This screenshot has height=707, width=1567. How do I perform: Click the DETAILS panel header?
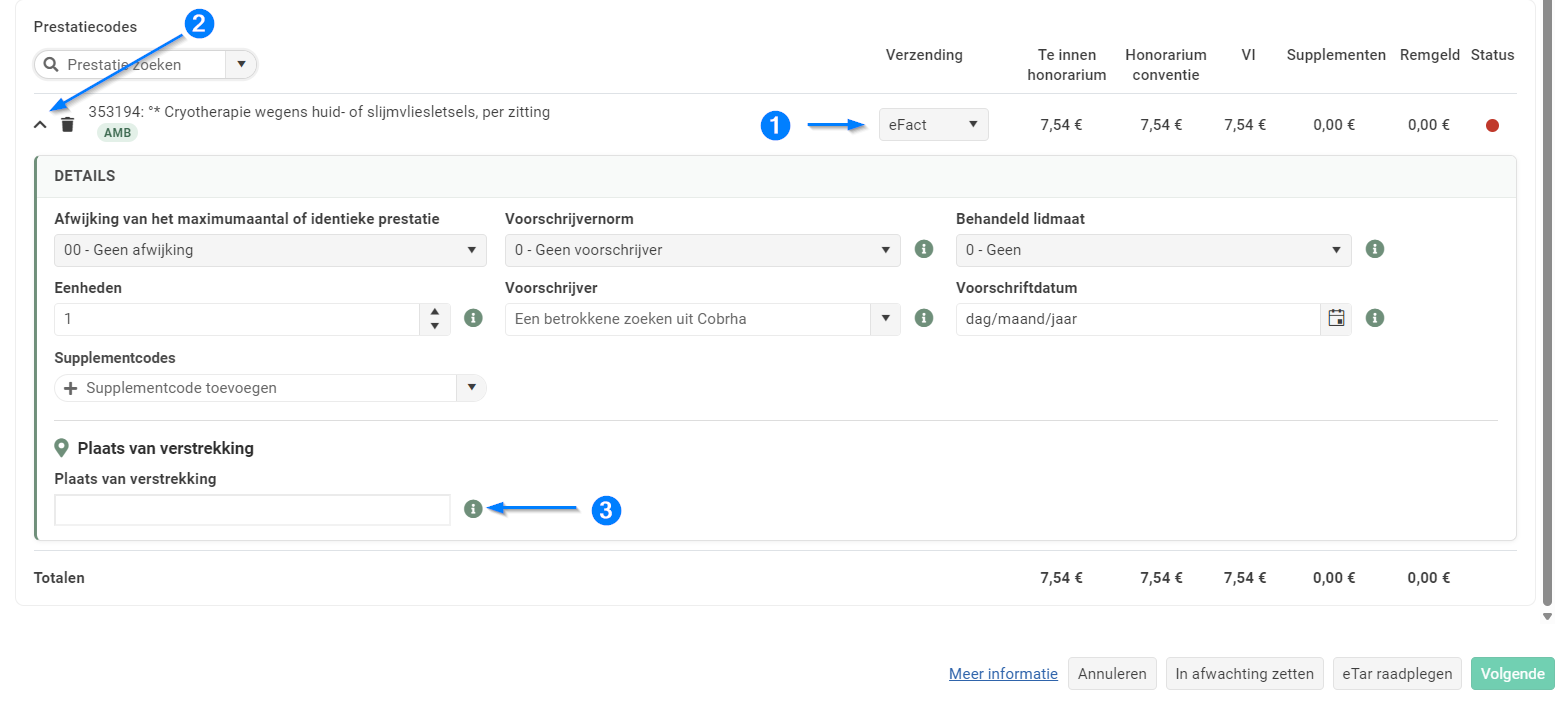point(776,176)
